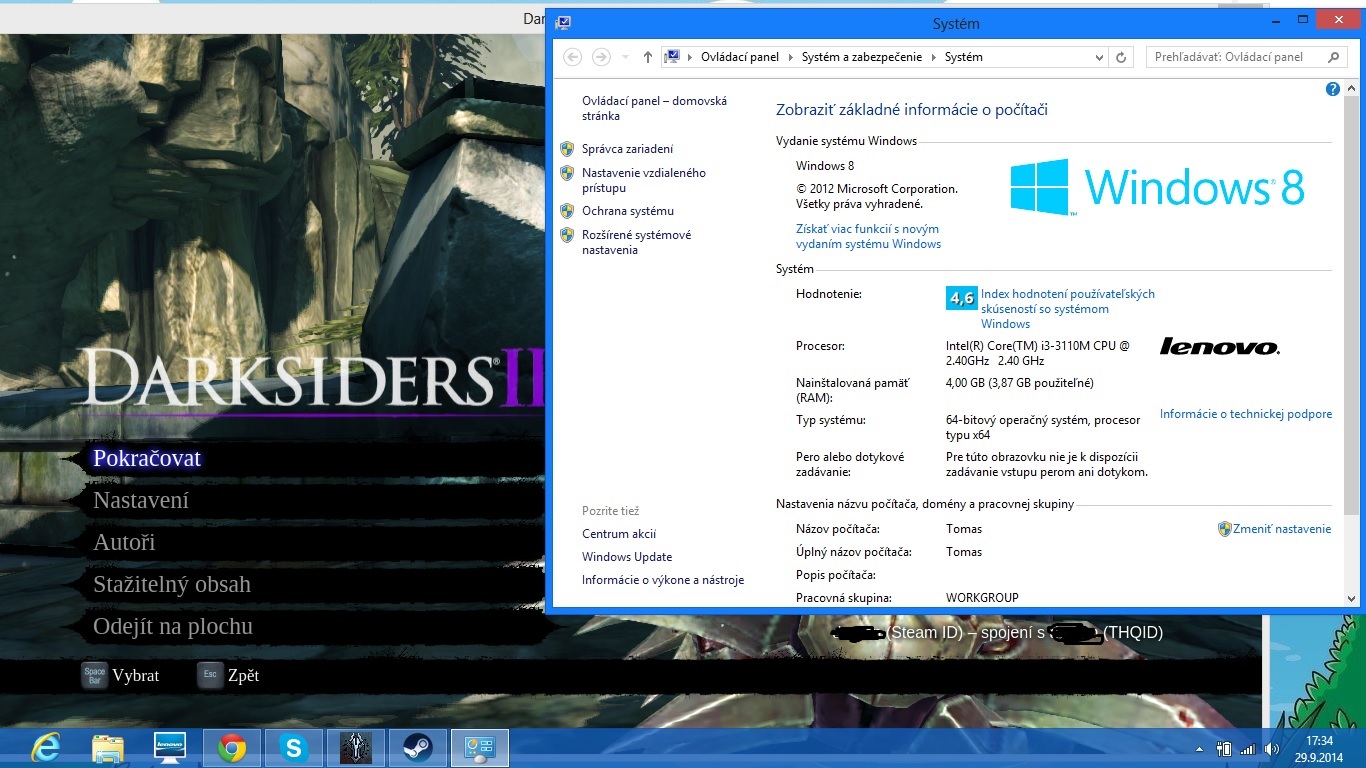The width and height of the screenshot is (1366, 768).
Task: Open Internet Explorer from the taskbar
Action: 45,747
